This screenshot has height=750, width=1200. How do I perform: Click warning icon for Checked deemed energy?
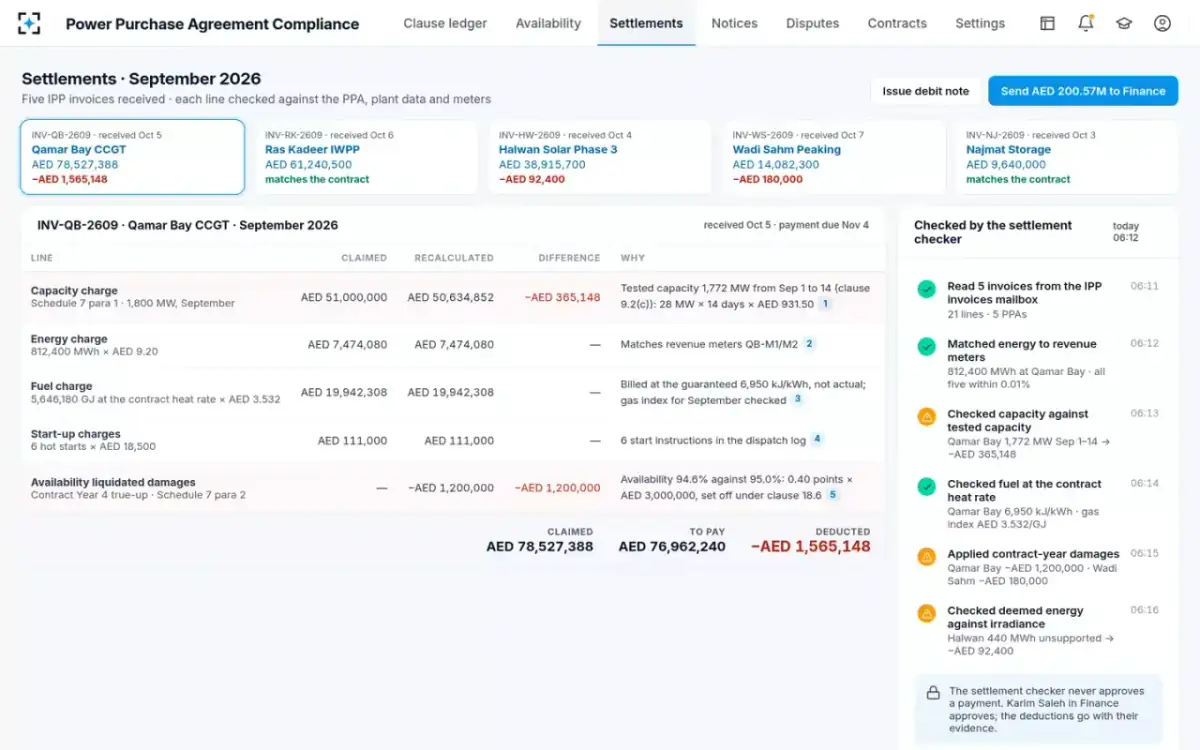click(927, 613)
